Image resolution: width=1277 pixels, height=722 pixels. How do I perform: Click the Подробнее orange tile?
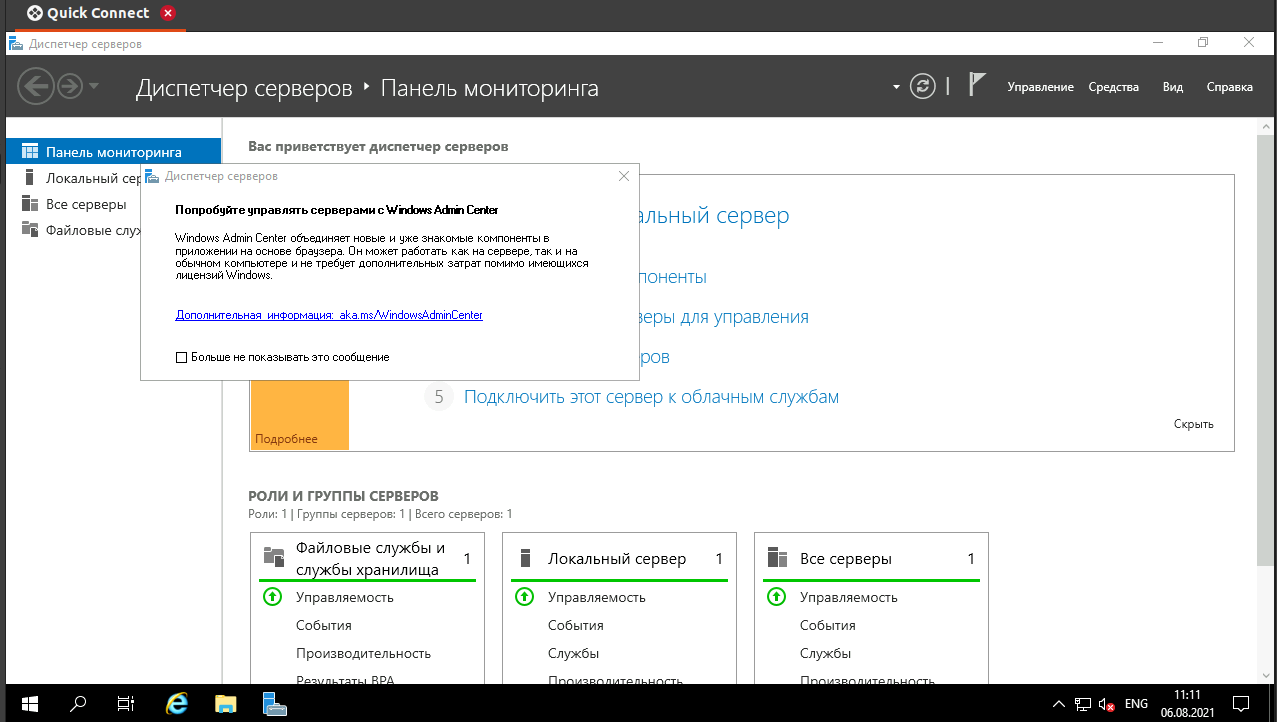(299, 415)
